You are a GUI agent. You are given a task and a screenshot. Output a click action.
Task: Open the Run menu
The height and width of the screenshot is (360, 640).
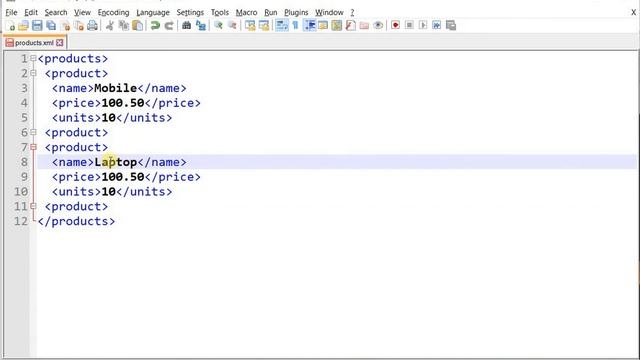(x=271, y=13)
